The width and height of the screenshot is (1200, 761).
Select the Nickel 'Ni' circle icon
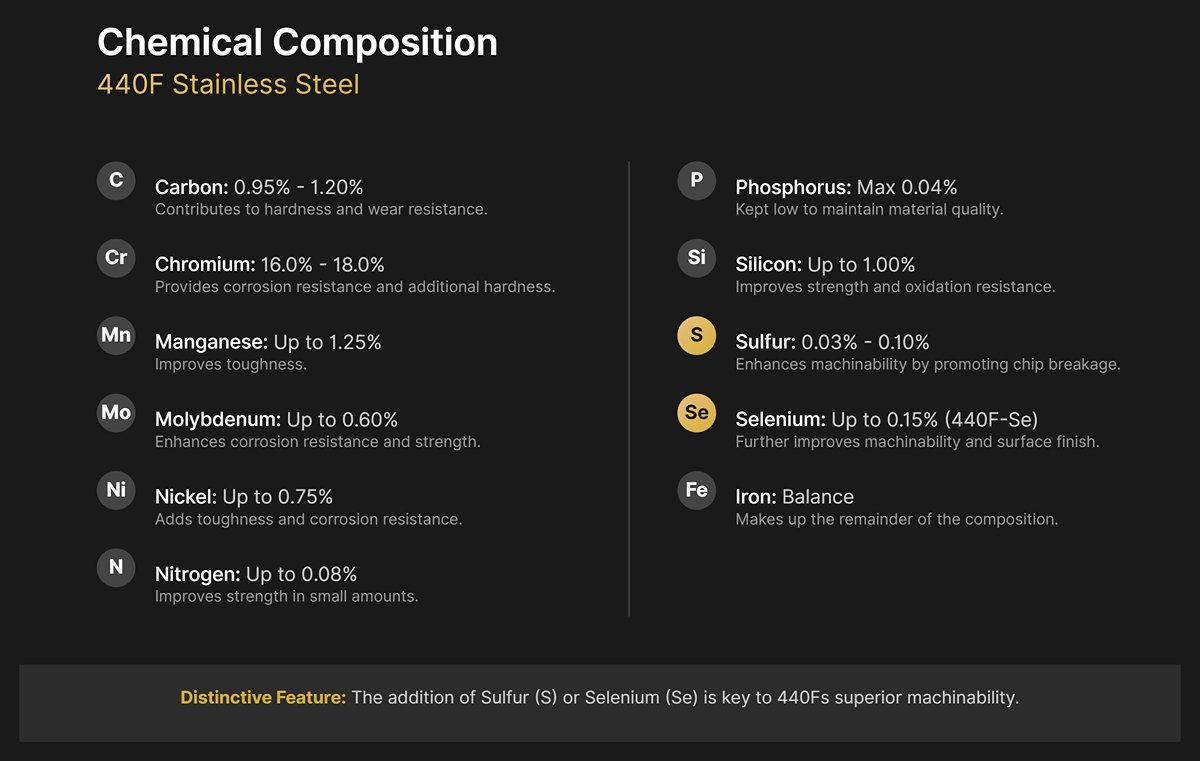[x=116, y=490]
